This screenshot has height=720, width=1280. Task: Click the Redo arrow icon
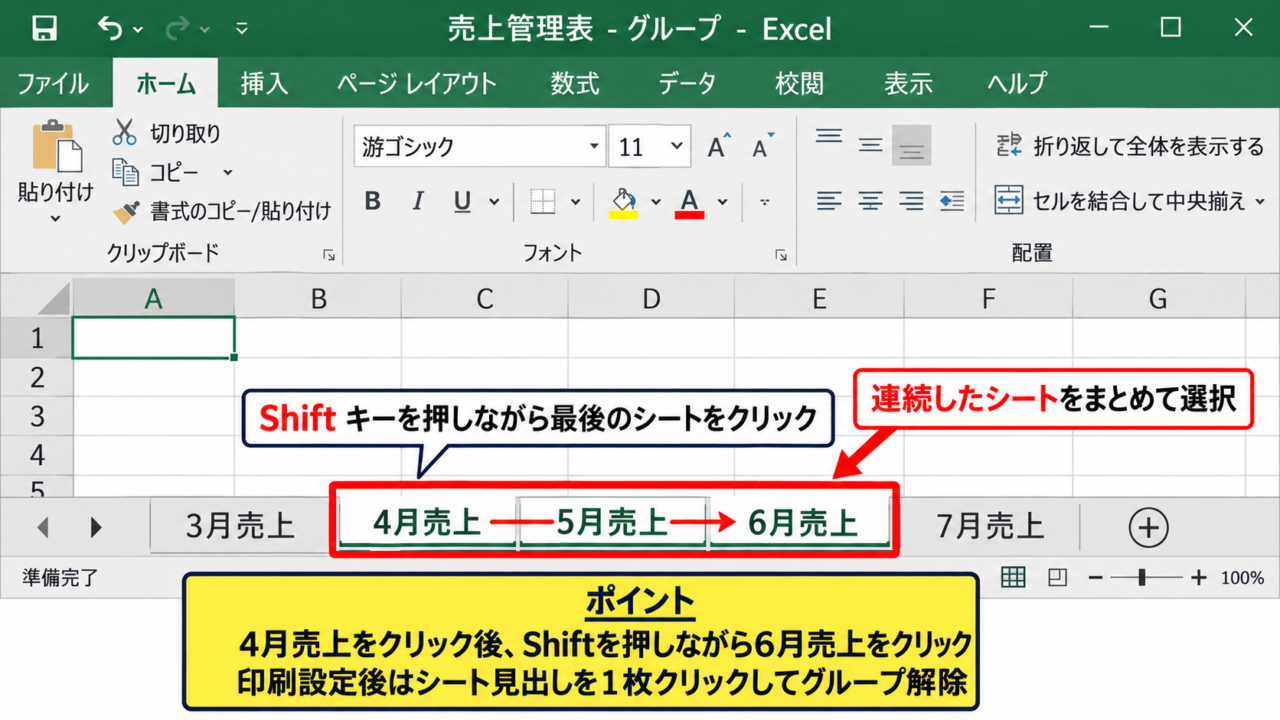tap(177, 28)
